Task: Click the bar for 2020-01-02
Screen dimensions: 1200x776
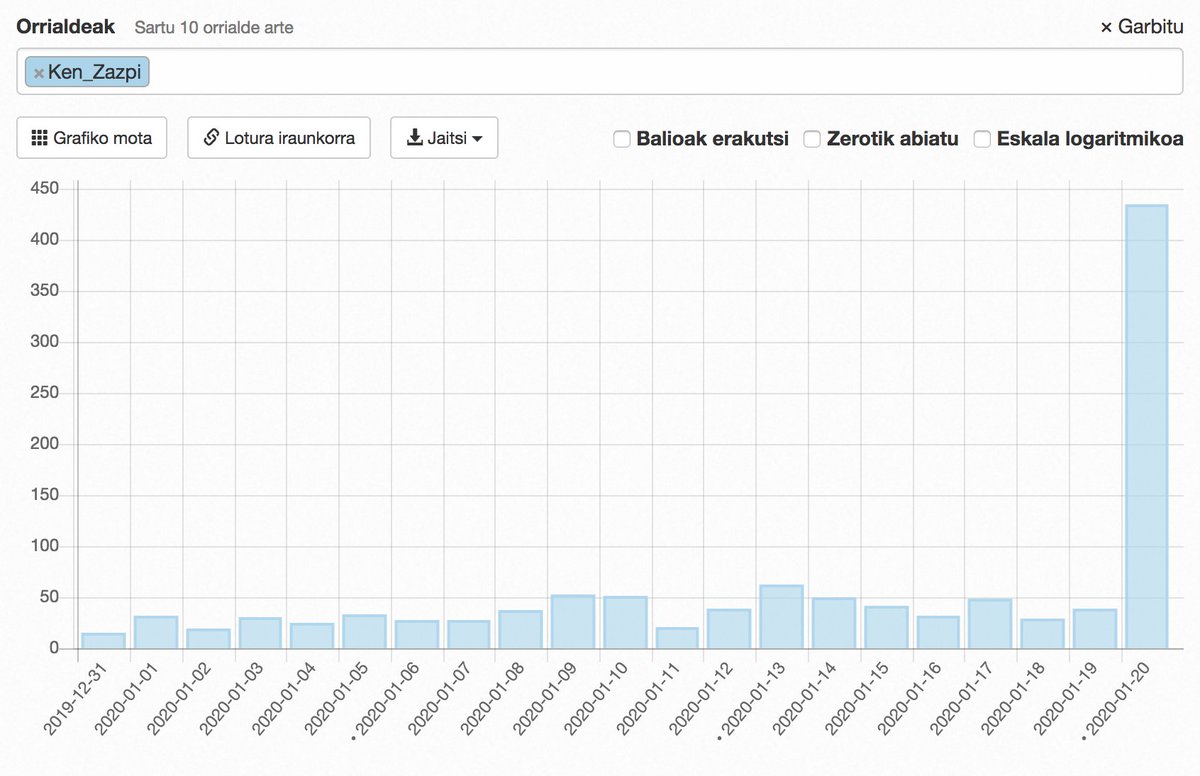Action: tap(208, 639)
